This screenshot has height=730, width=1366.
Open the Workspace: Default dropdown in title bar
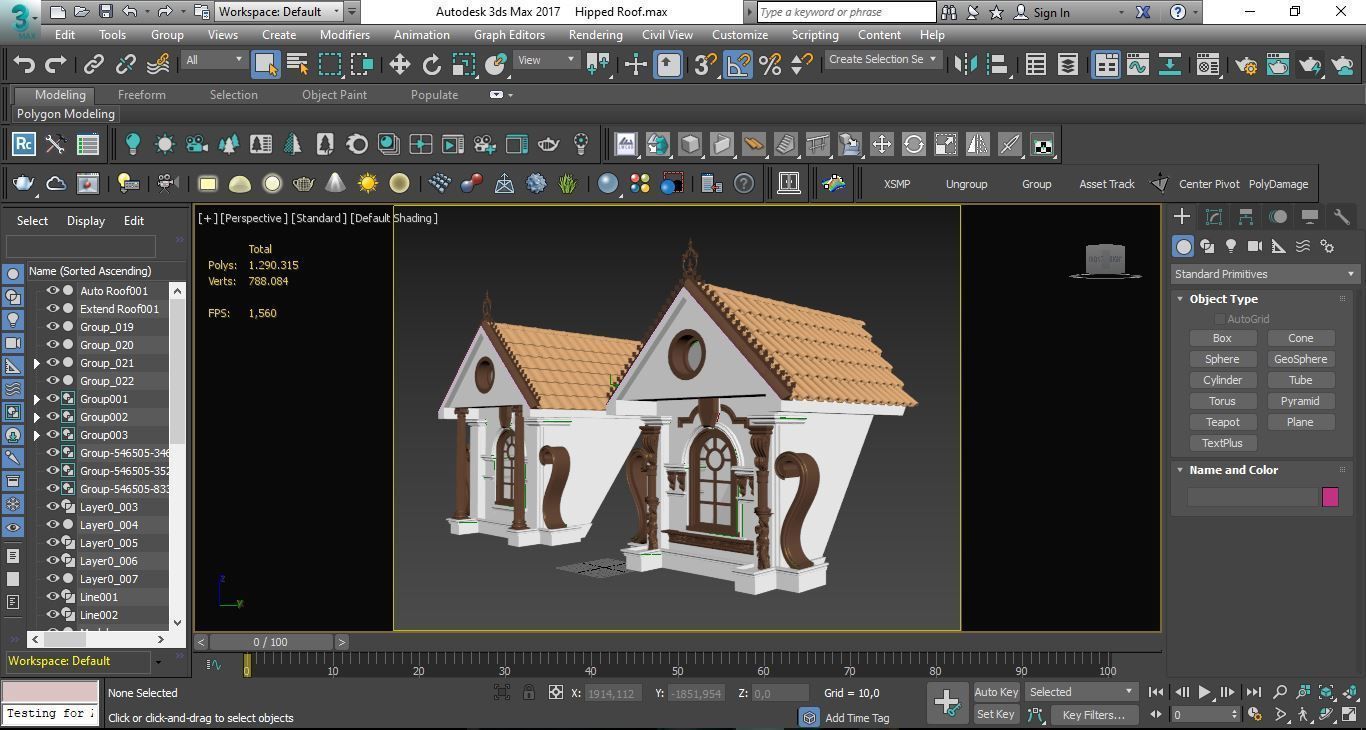(x=279, y=12)
